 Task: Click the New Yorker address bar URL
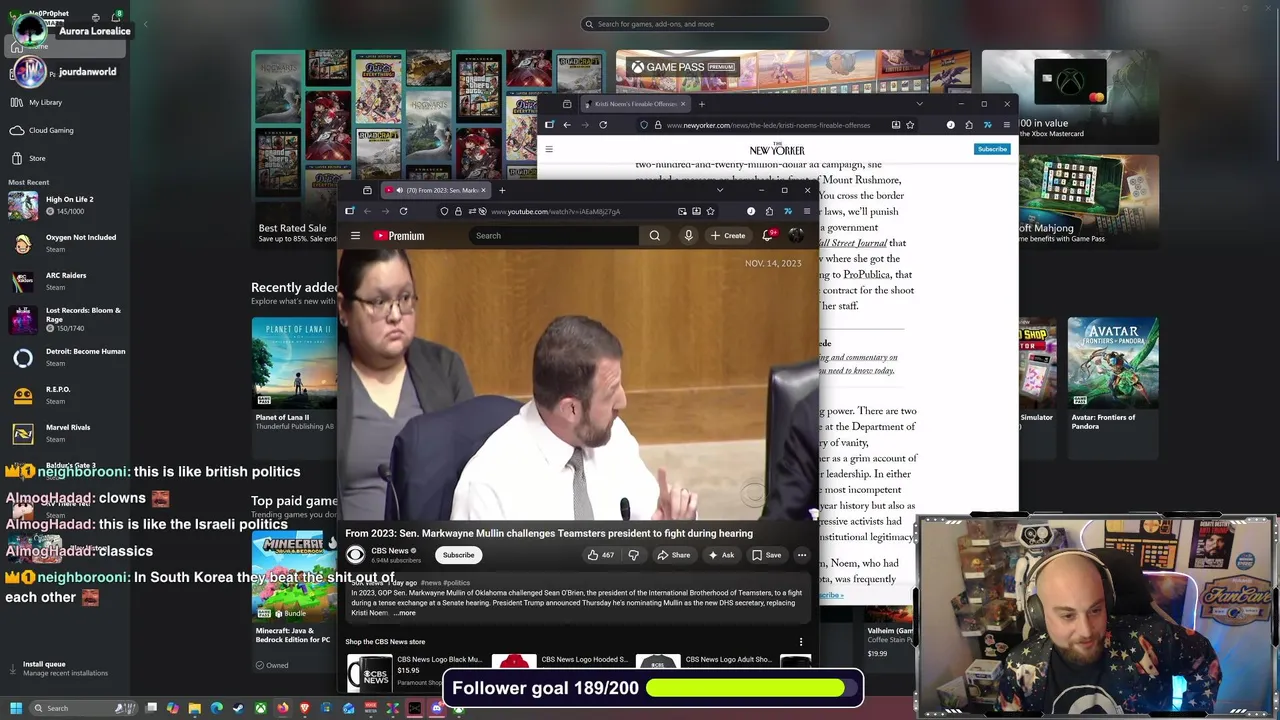768,125
